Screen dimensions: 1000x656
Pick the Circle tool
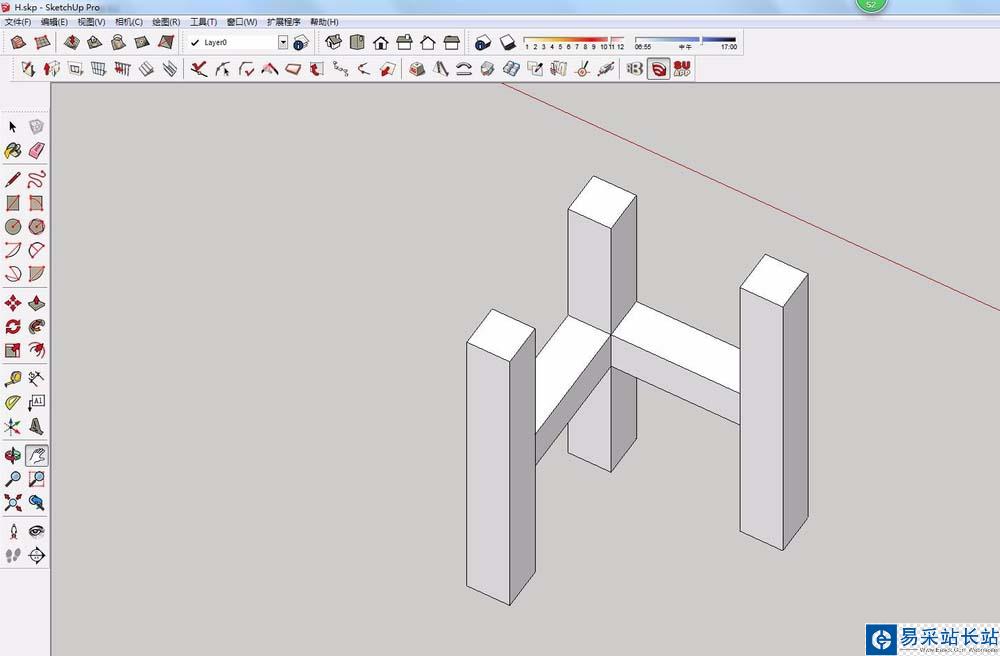pyautogui.click(x=13, y=226)
